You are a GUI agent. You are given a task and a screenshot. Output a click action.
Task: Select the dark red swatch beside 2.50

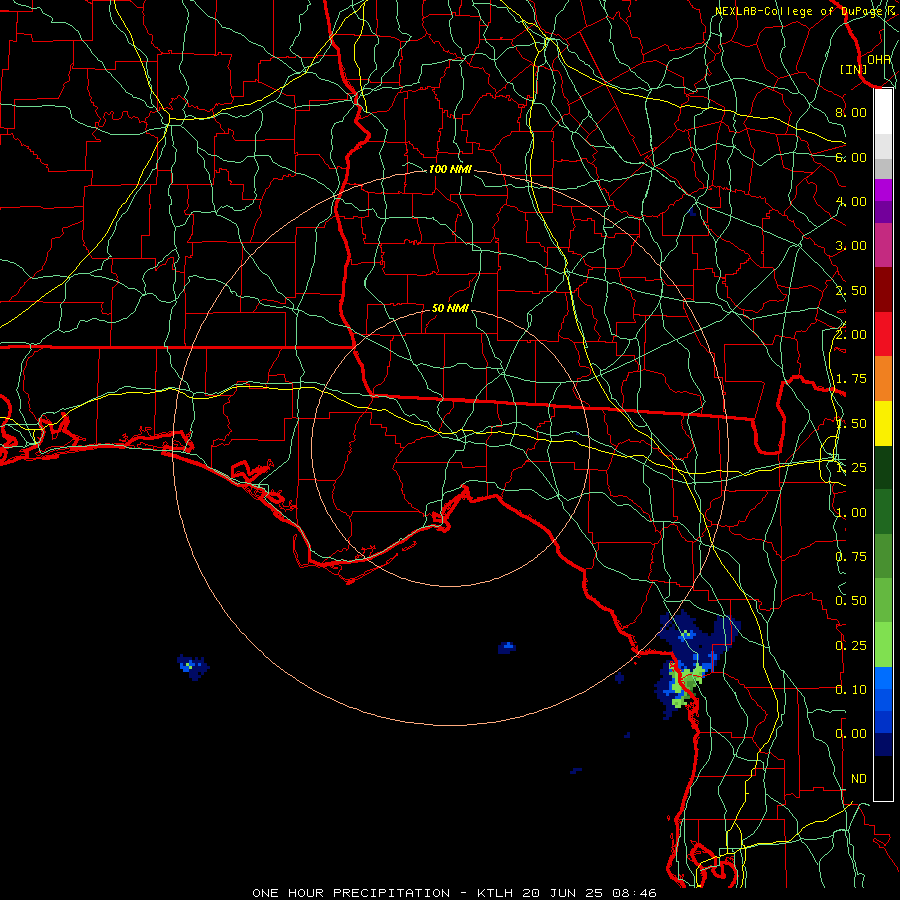coord(883,290)
